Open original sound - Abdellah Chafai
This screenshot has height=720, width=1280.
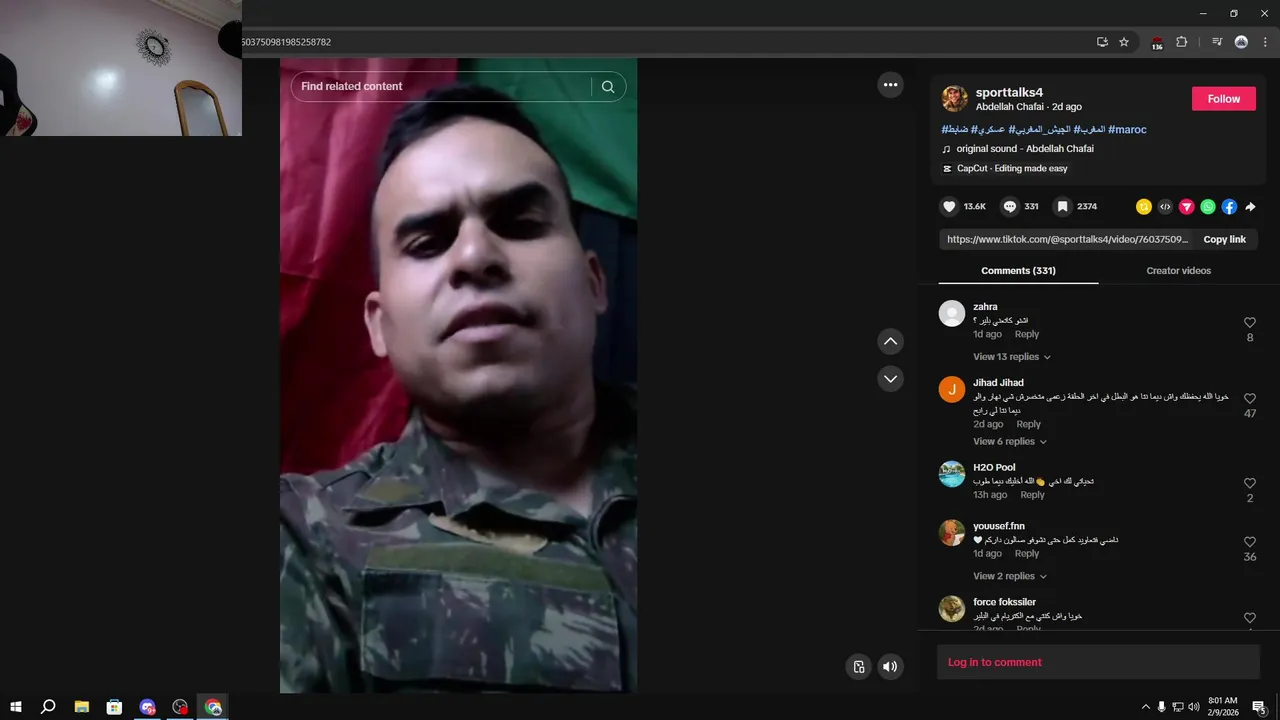(x=1025, y=149)
